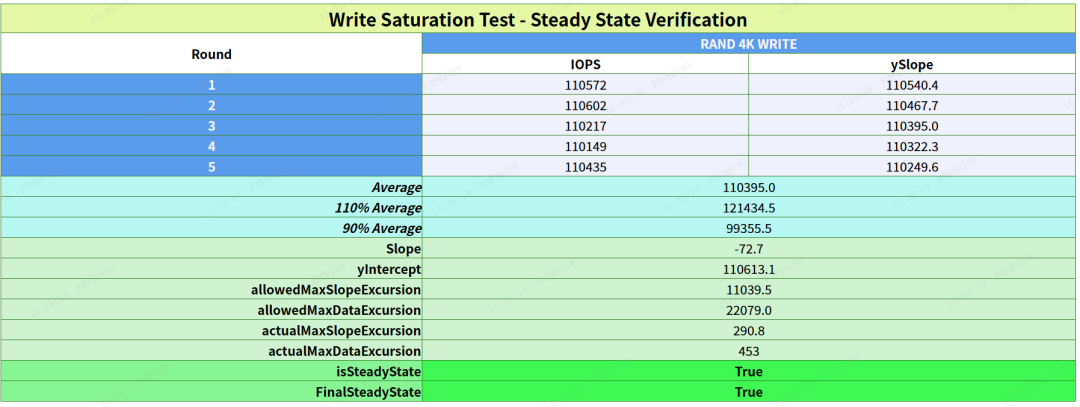The image size is (1080, 407).
Task: Click the RAND 4K WRITE header
Action: tap(748, 44)
